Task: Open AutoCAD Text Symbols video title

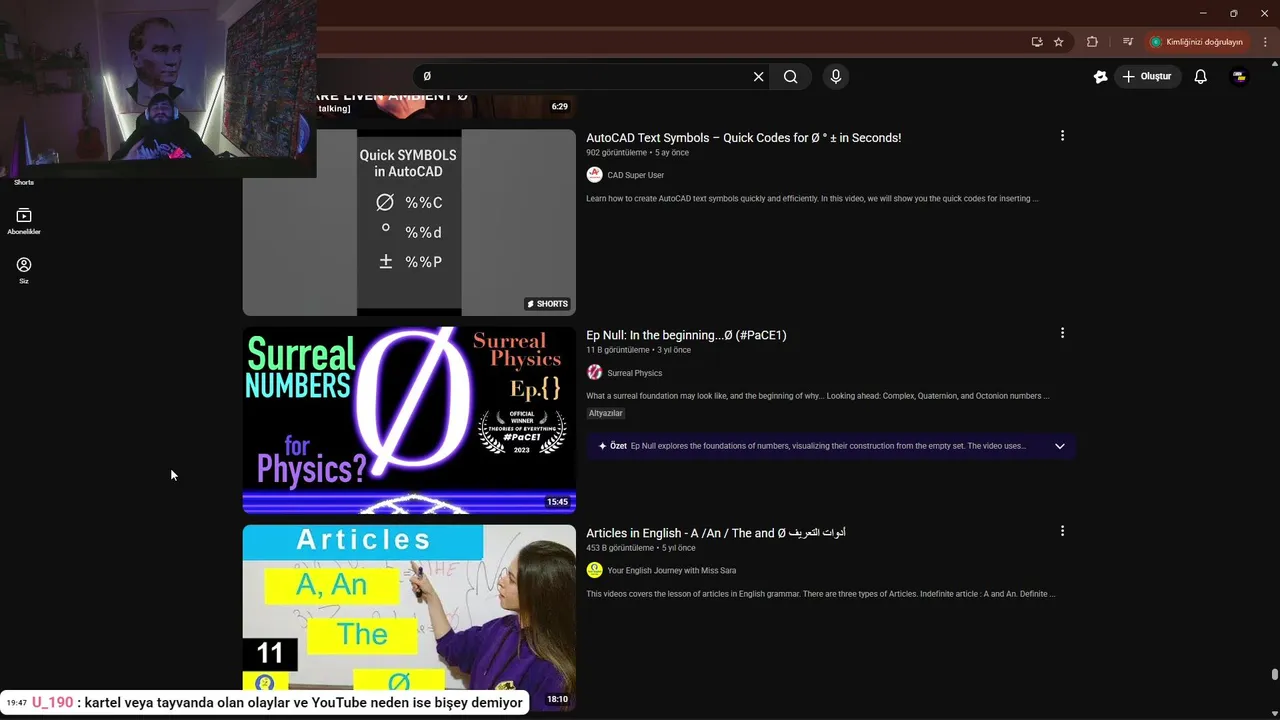Action: (x=744, y=138)
